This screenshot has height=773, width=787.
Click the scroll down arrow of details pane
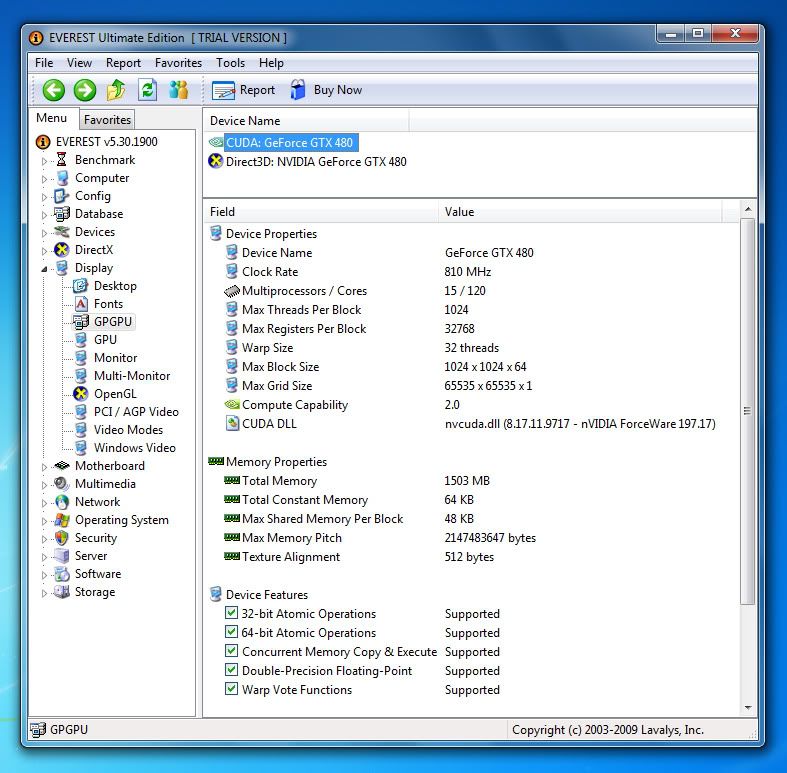[x=747, y=708]
